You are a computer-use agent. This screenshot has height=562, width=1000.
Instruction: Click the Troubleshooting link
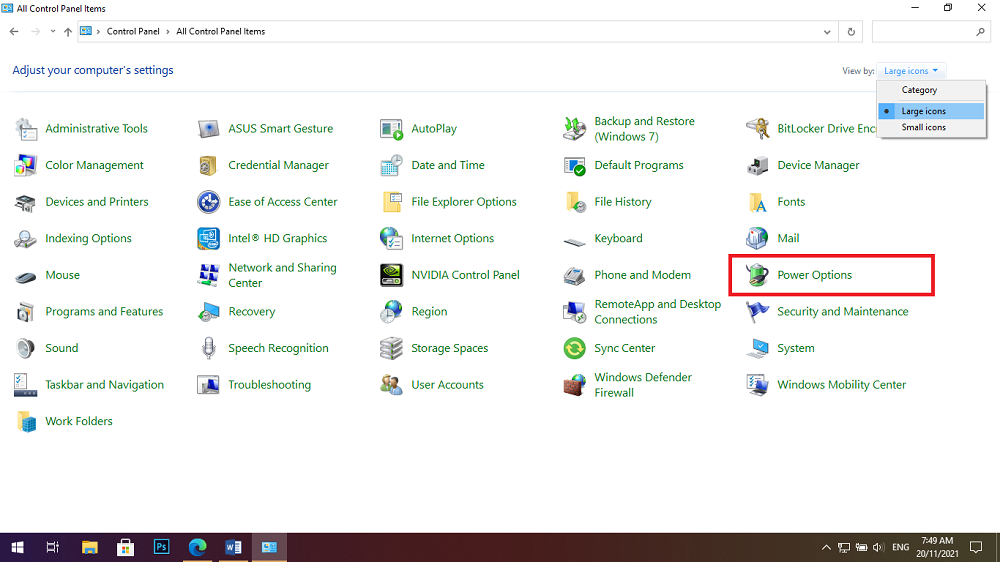pos(269,385)
